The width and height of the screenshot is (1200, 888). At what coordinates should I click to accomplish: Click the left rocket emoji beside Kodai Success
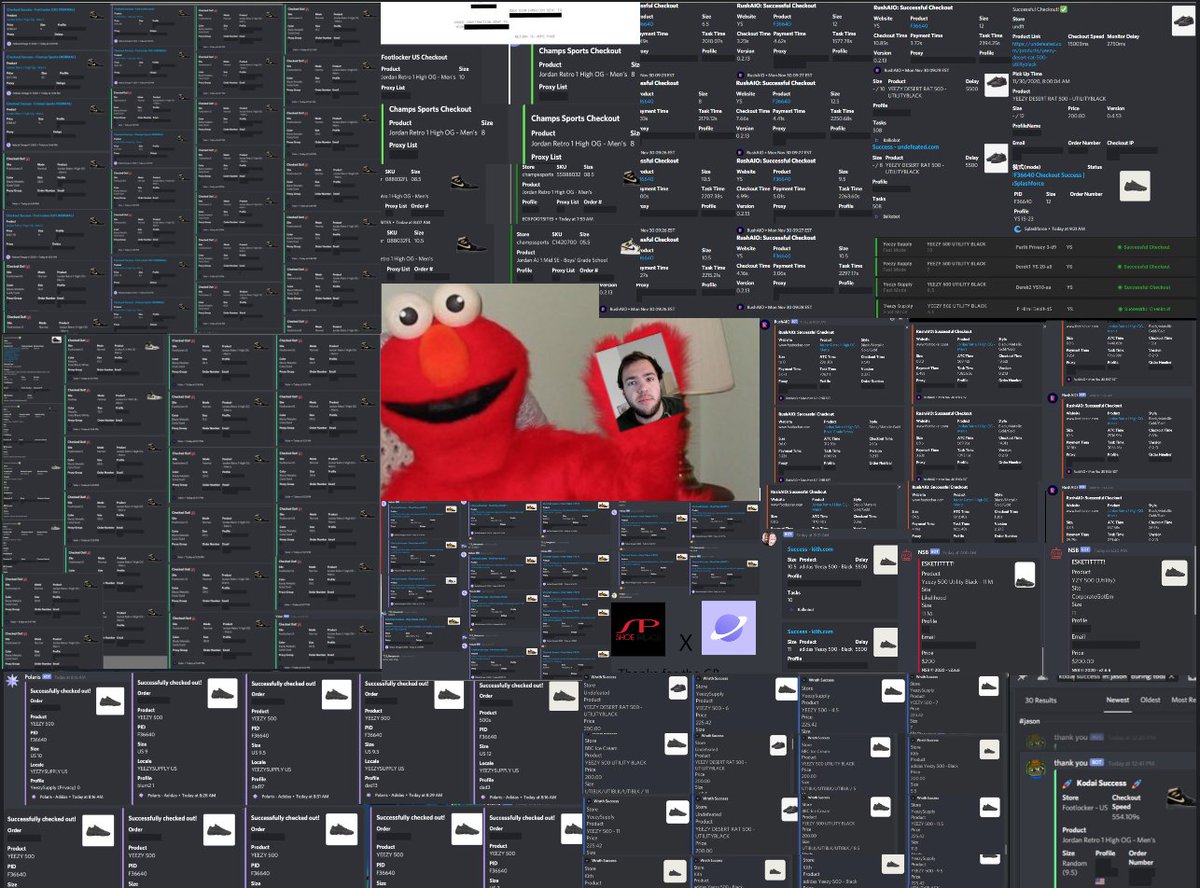(1067, 782)
